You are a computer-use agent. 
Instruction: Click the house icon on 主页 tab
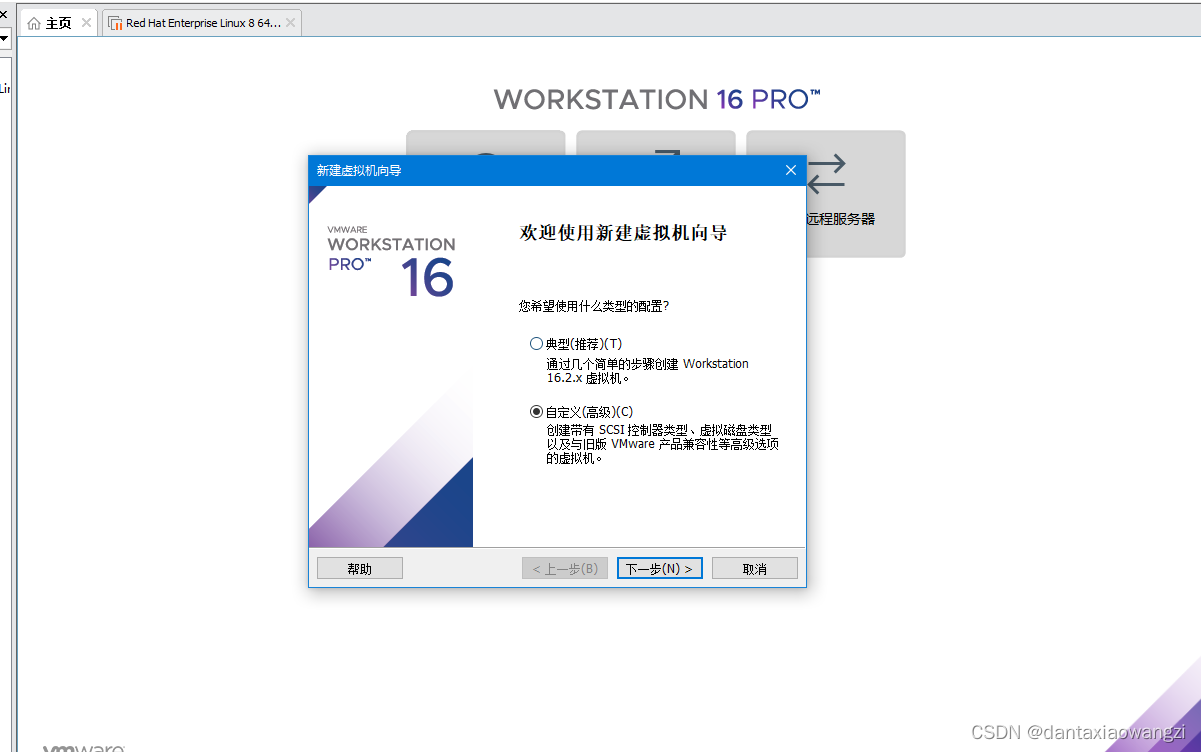click(x=32, y=21)
